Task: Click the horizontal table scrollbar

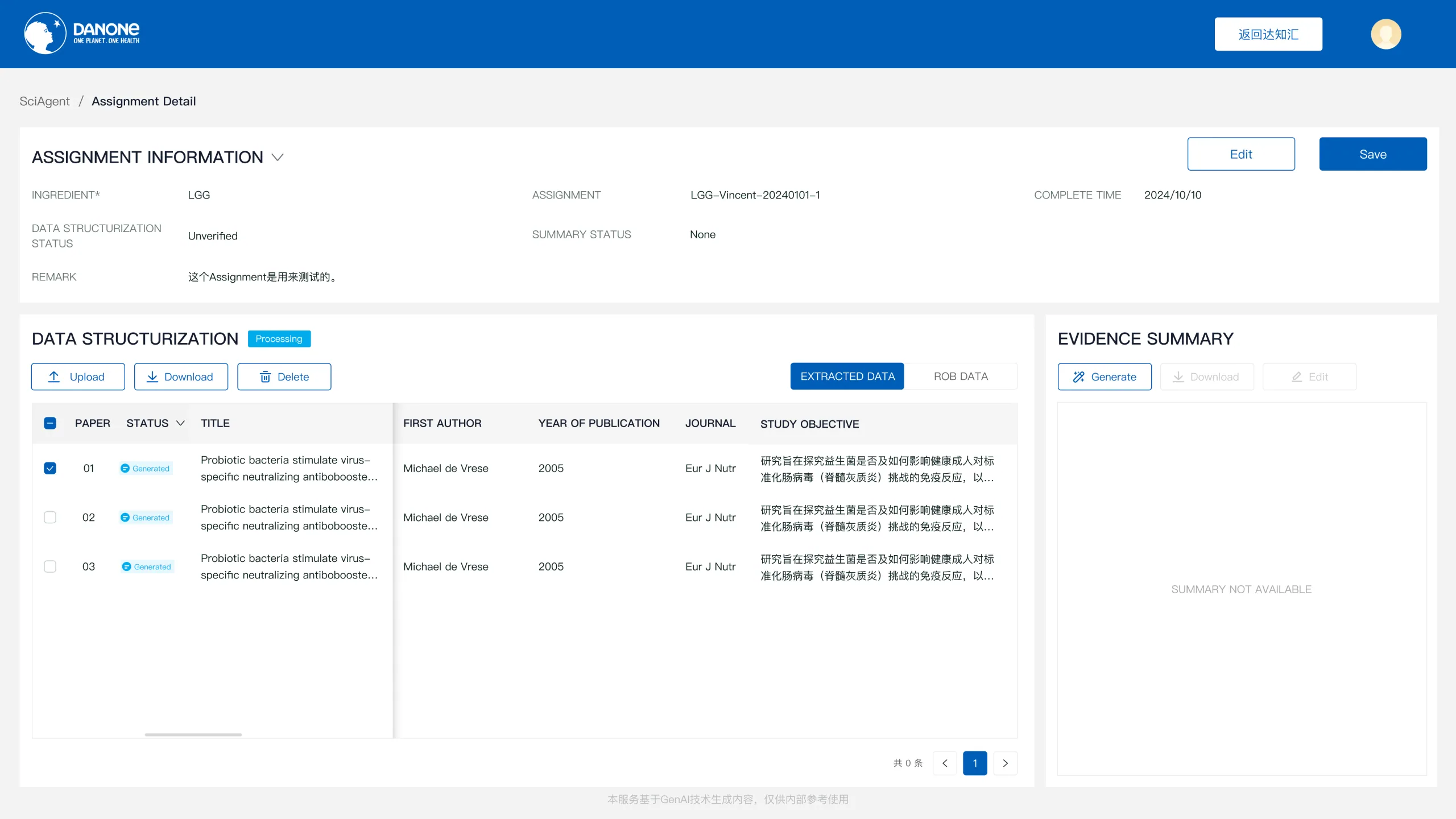Action: (193, 734)
